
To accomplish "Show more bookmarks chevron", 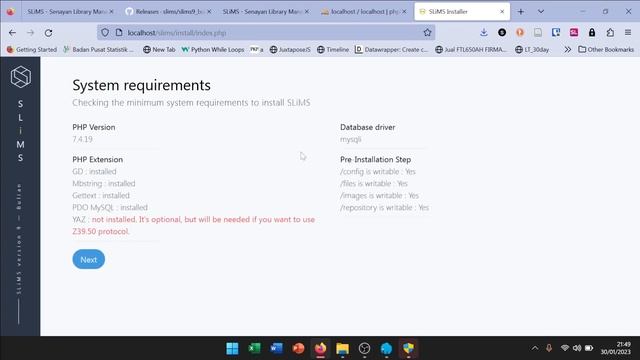I will (567, 49).
